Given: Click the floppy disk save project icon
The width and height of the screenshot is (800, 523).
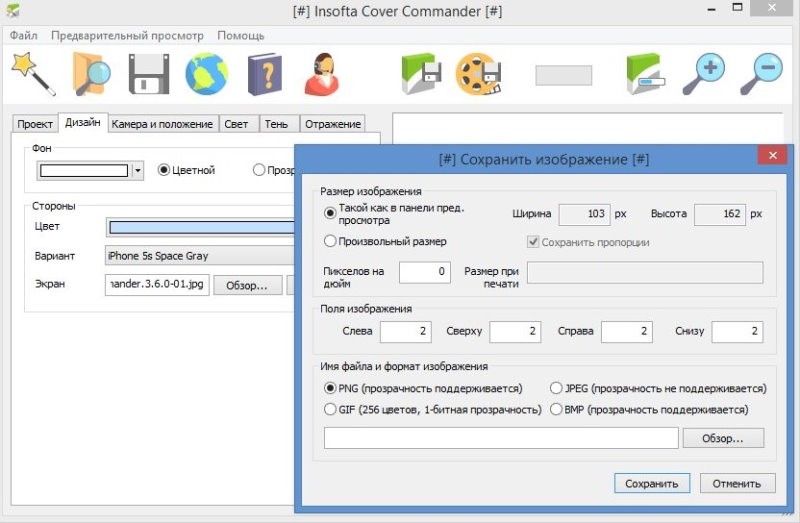Looking at the screenshot, I should pos(149,73).
